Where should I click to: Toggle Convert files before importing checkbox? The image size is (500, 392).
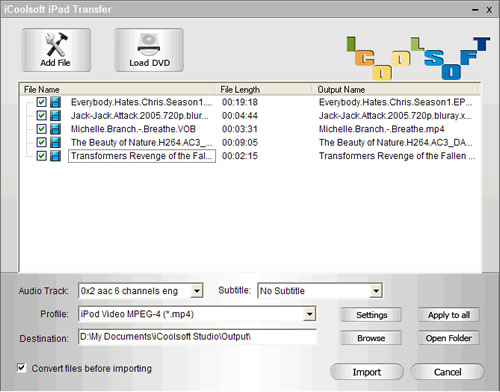coord(22,368)
